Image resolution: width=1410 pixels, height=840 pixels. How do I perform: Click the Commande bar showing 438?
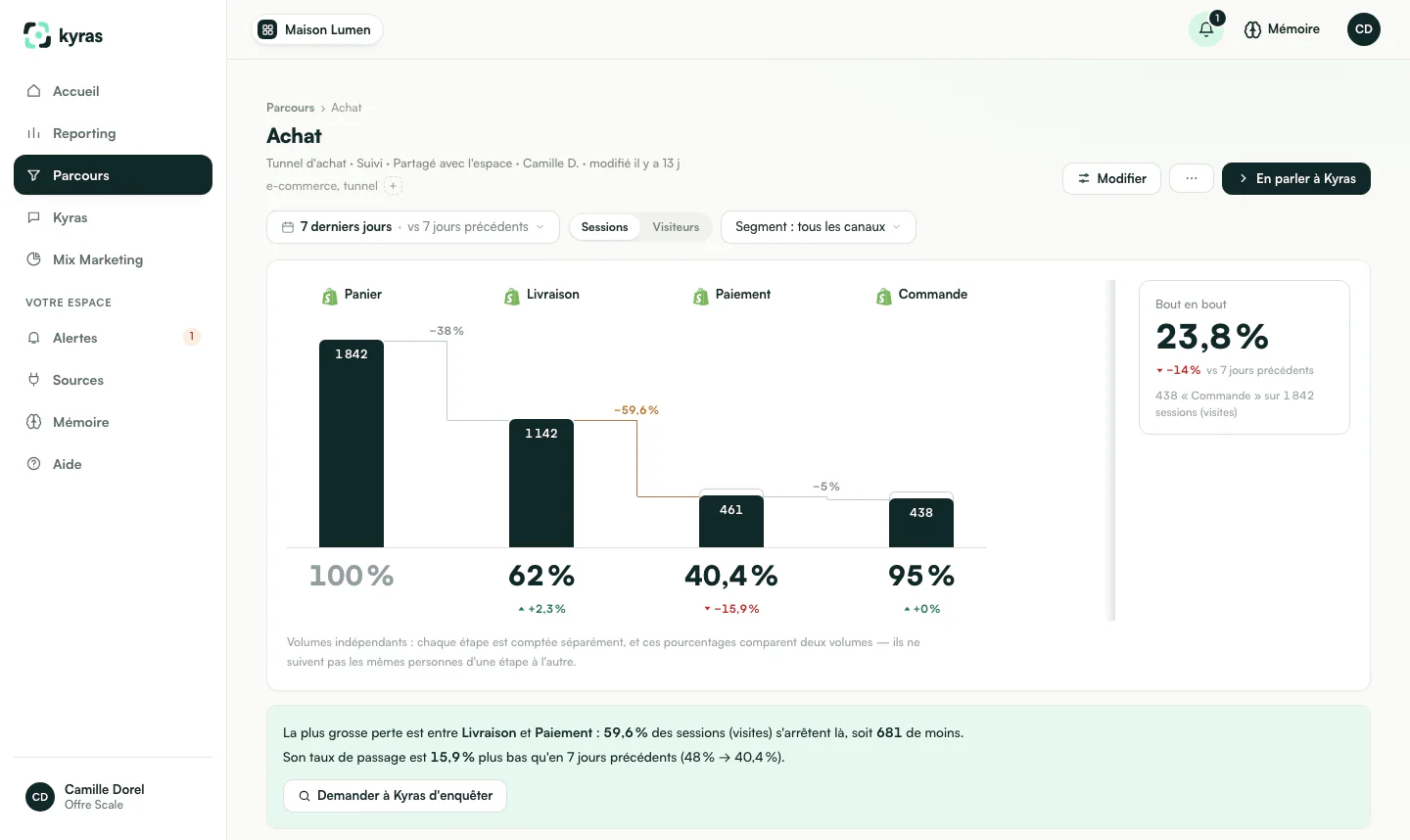click(x=921, y=524)
